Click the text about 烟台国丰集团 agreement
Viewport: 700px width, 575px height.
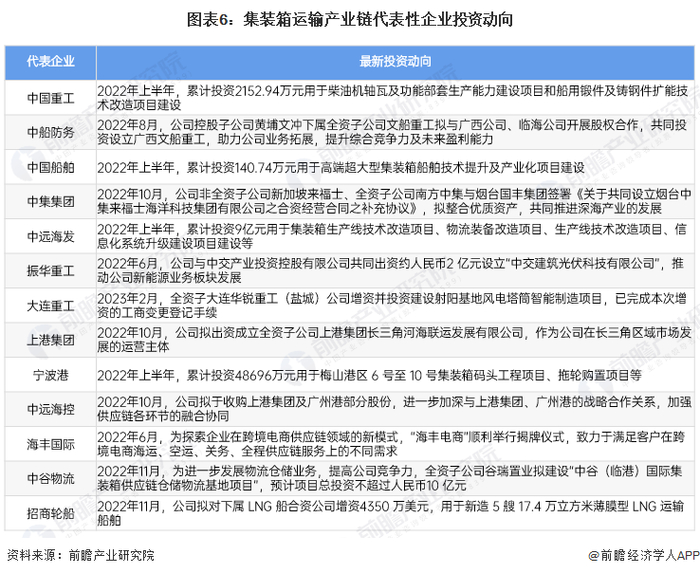(x=394, y=201)
